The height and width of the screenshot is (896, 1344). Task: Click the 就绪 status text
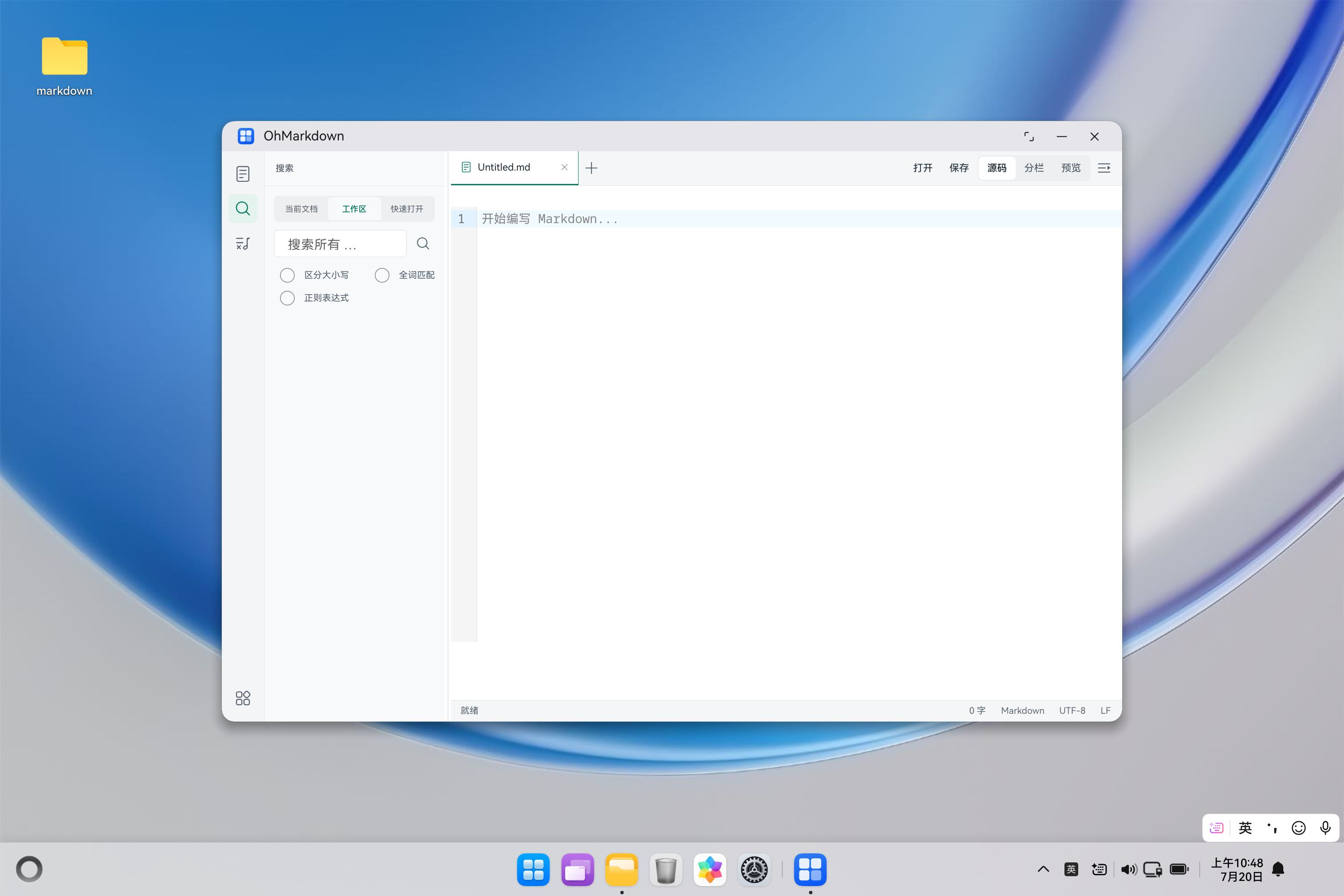click(469, 710)
